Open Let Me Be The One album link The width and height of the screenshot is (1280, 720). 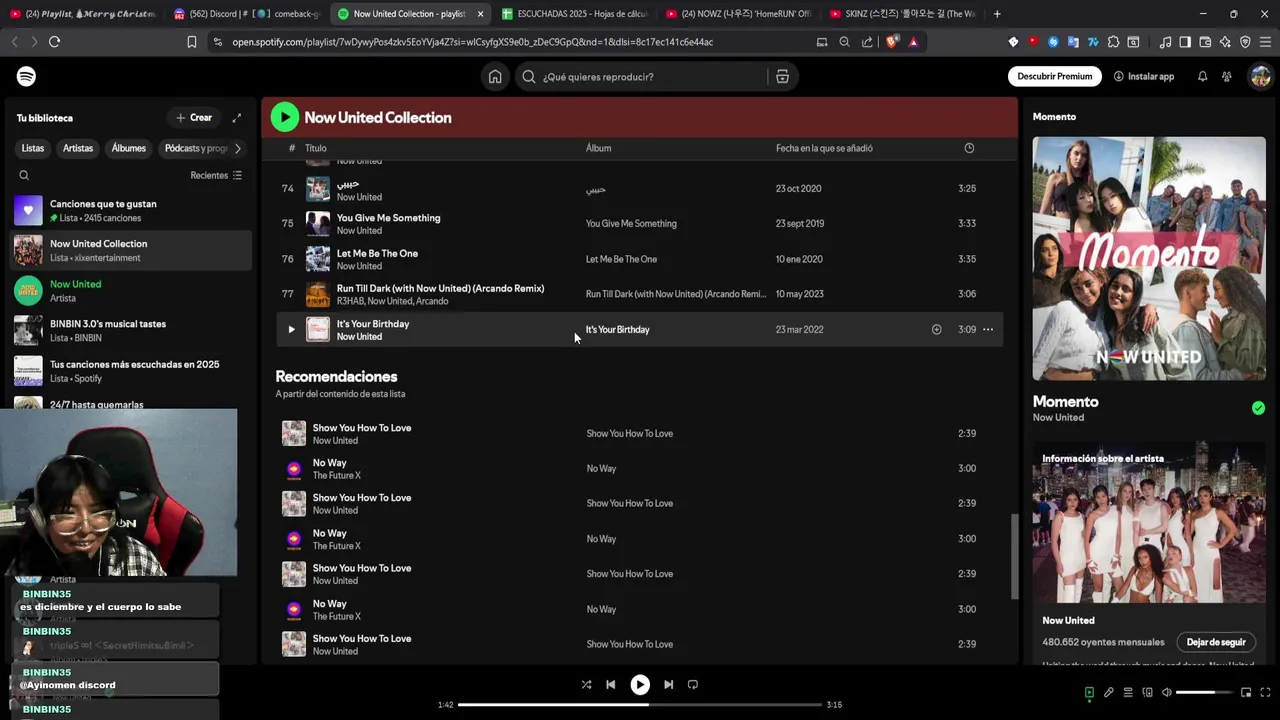[621, 259]
